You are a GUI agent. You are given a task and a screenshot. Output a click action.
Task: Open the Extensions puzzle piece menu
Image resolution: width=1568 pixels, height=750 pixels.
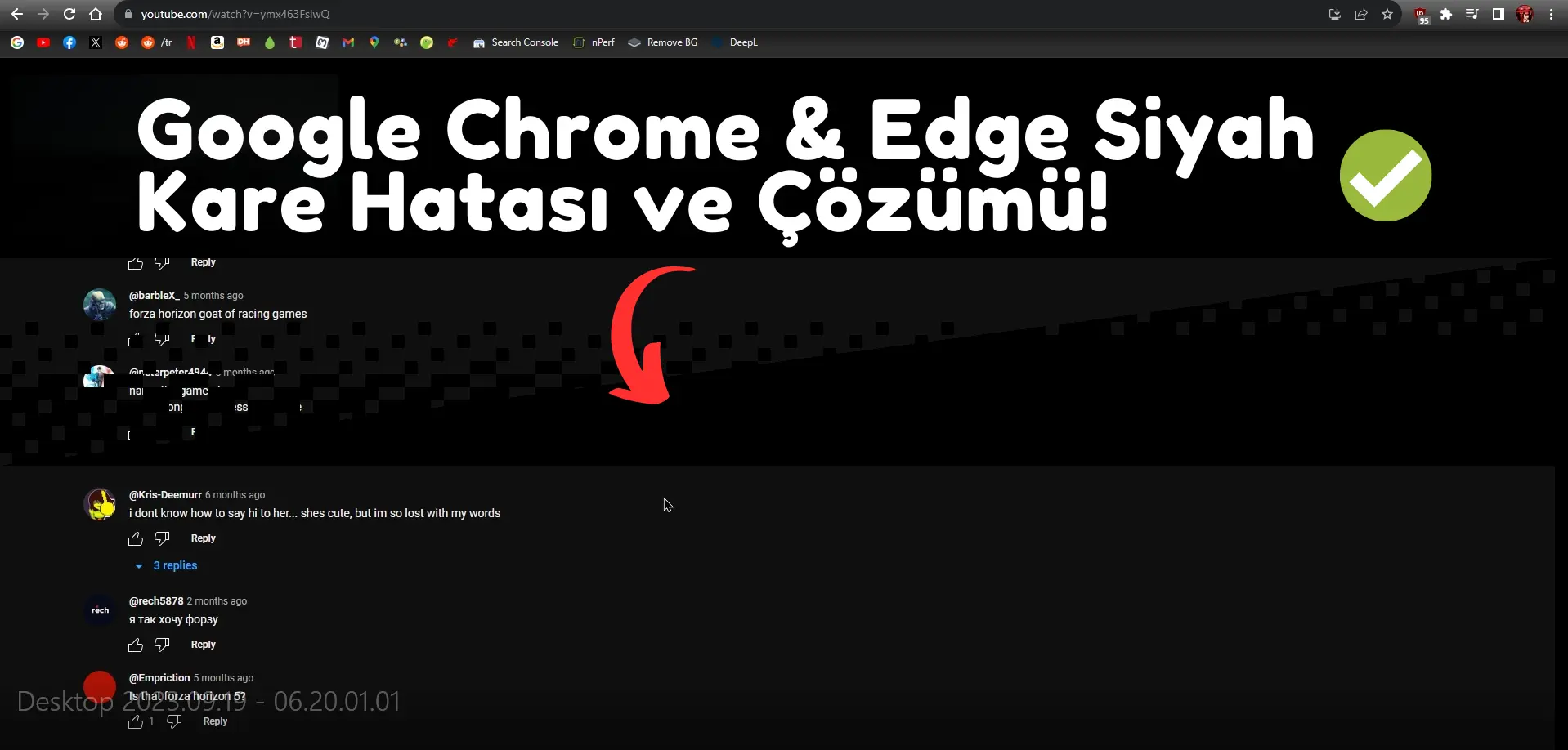pyautogui.click(x=1446, y=14)
